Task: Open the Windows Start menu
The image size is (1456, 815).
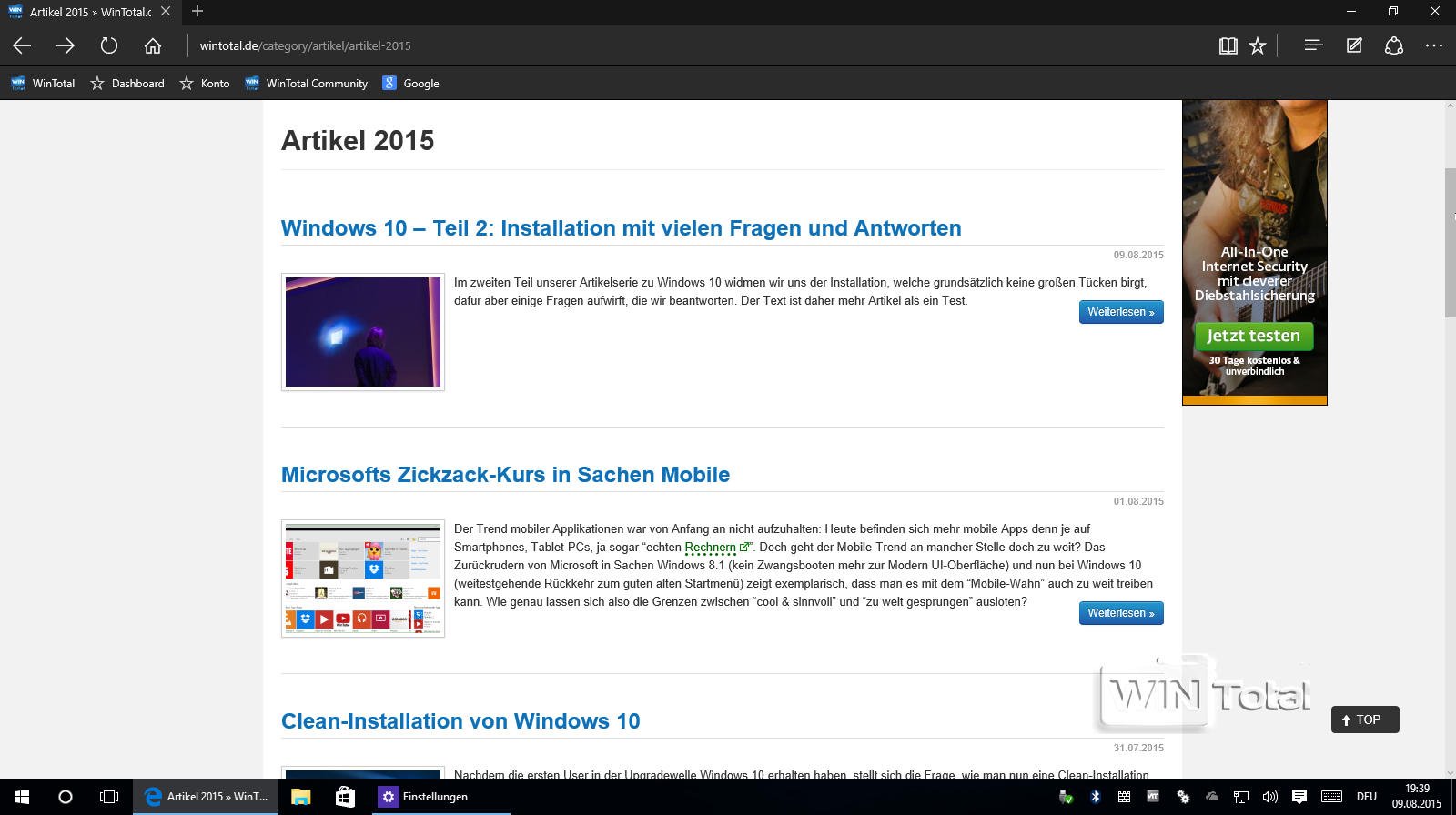Action: point(22,797)
